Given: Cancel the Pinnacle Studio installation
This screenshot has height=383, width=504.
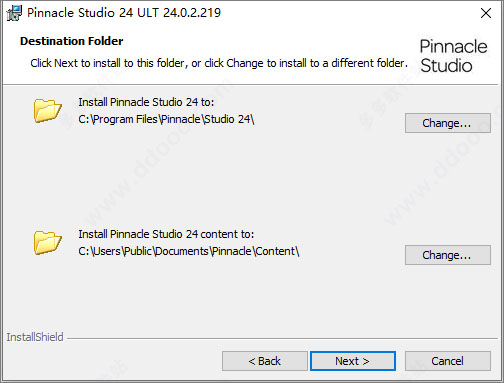Looking at the screenshot, I should coord(448,361).
